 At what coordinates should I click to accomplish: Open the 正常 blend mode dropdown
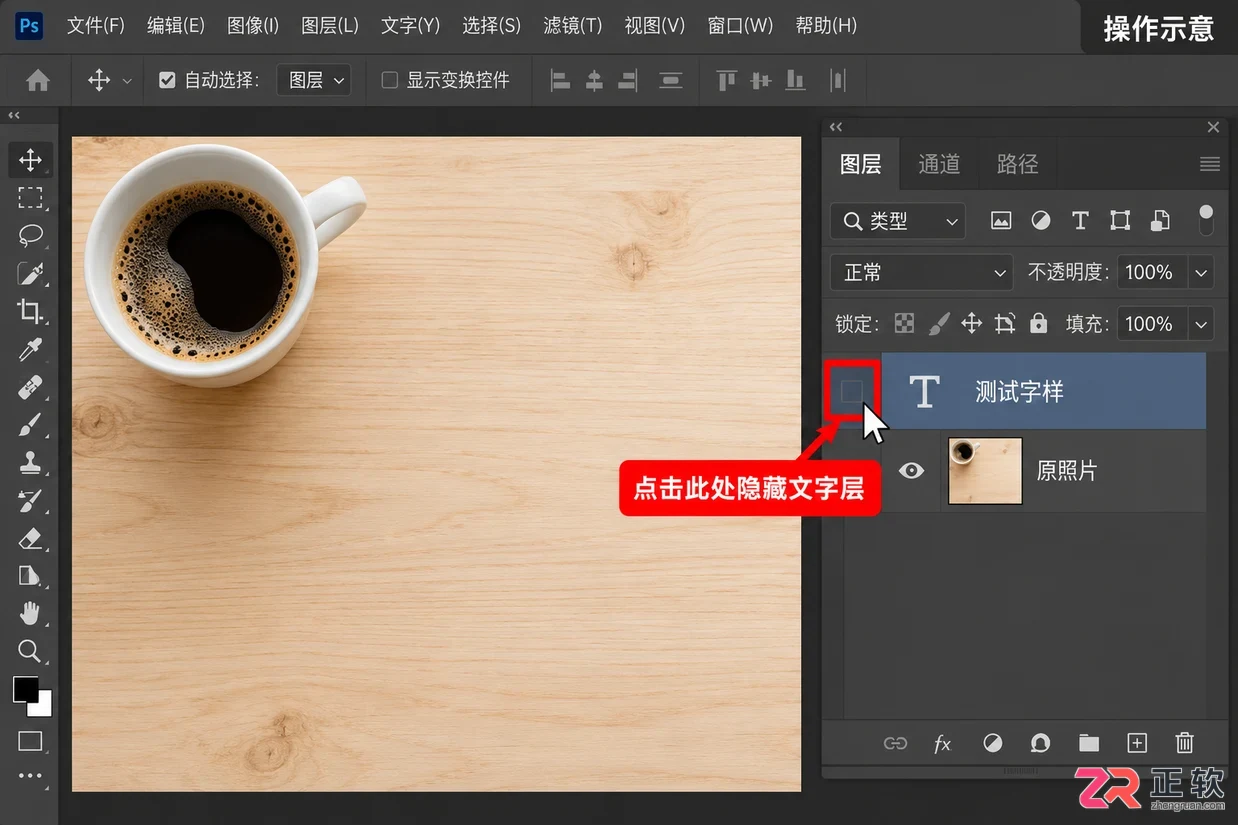[x=922, y=272]
